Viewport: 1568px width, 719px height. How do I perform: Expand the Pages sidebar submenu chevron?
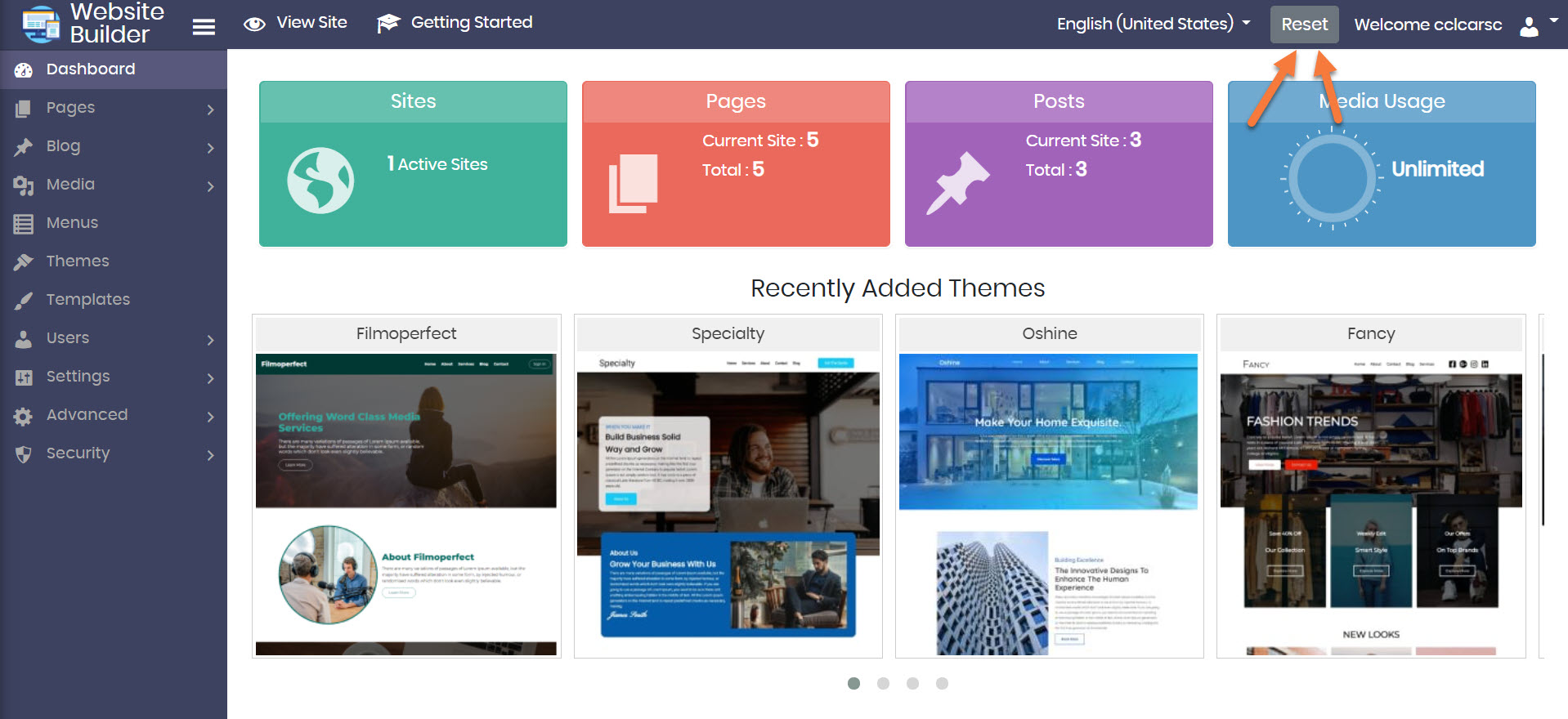210,109
